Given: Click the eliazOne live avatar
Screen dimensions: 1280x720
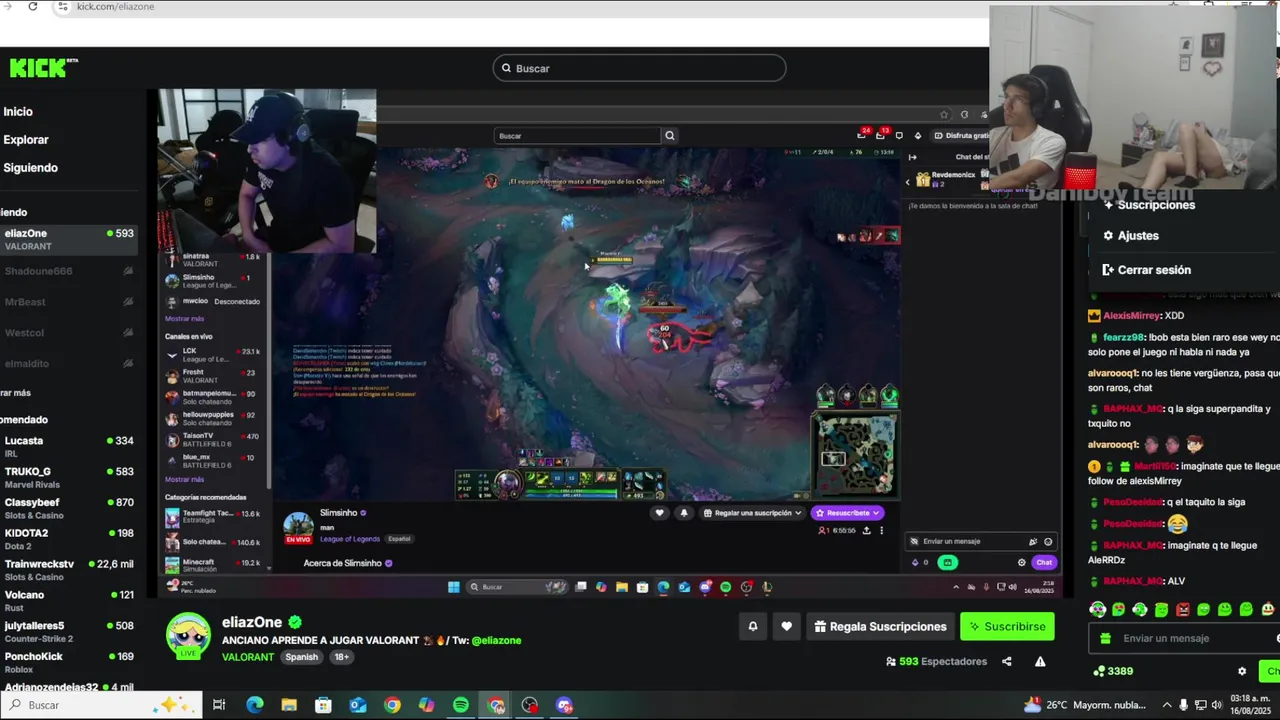Looking at the screenshot, I should coord(188,637).
